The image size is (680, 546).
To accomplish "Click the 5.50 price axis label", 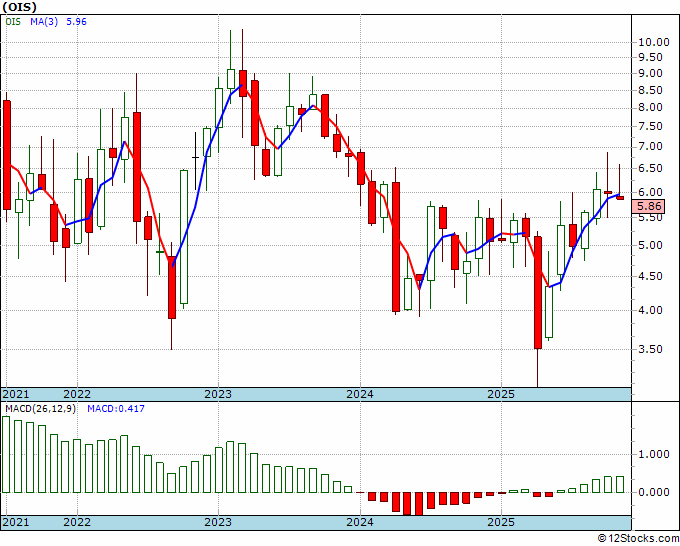I will point(650,218).
